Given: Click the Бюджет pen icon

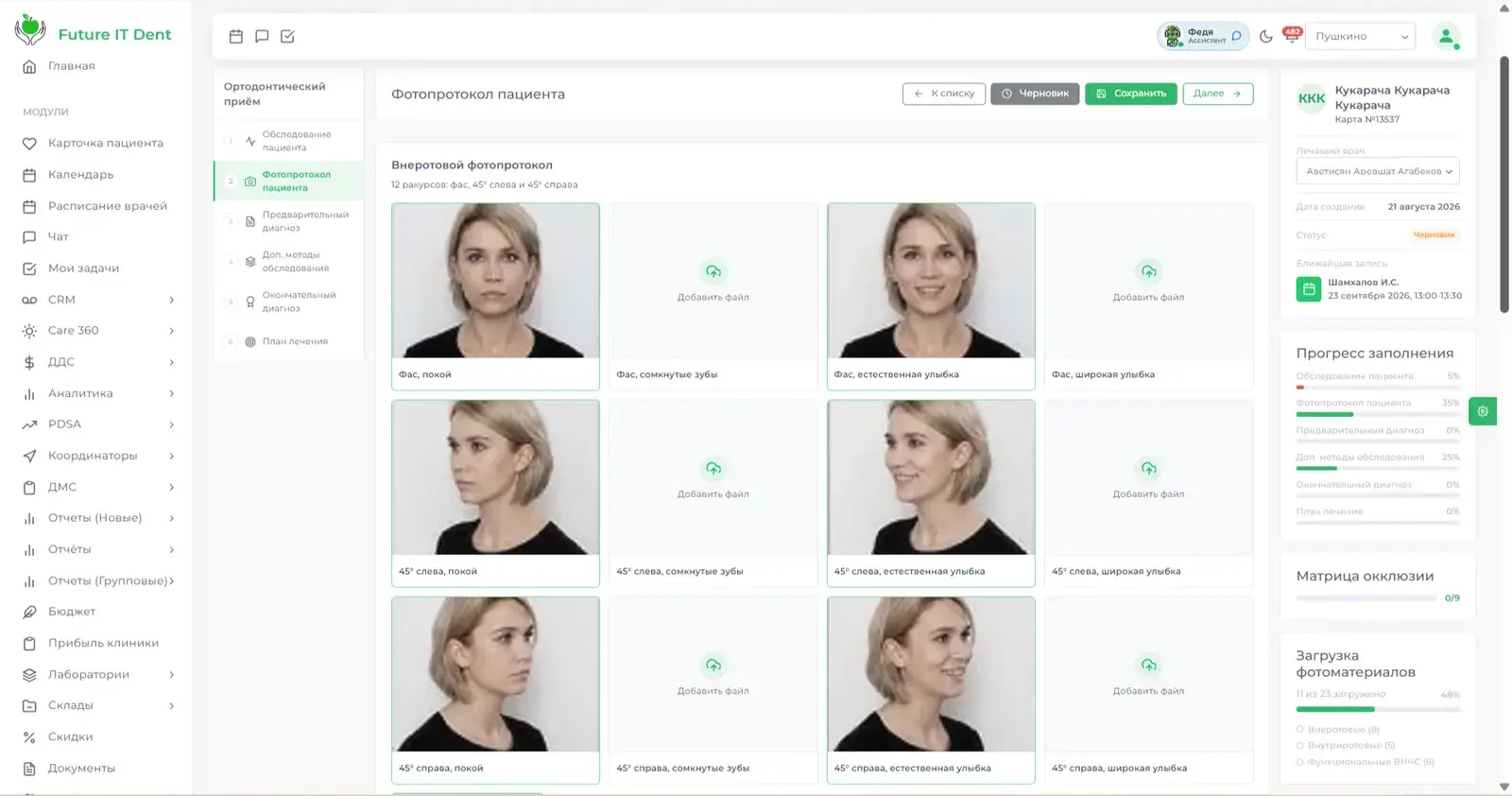Looking at the screenshot, I should pyautogui.click(x=29, y=612).
